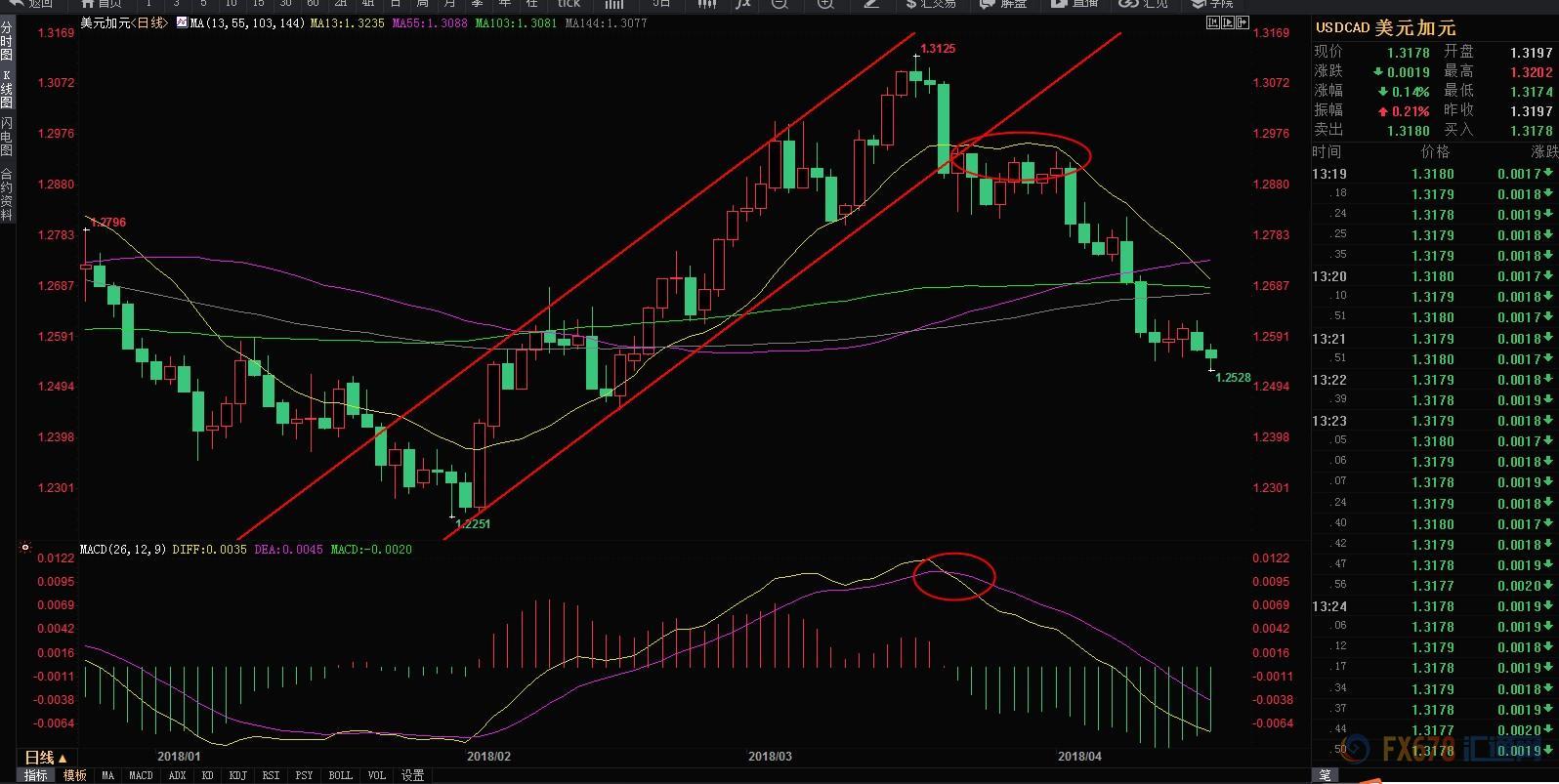Image resolution: width=1559 pixels, height=784 pixels.
Task: Open 学院 academy in the top toolbar
Action: click(x=1212, y=4)
